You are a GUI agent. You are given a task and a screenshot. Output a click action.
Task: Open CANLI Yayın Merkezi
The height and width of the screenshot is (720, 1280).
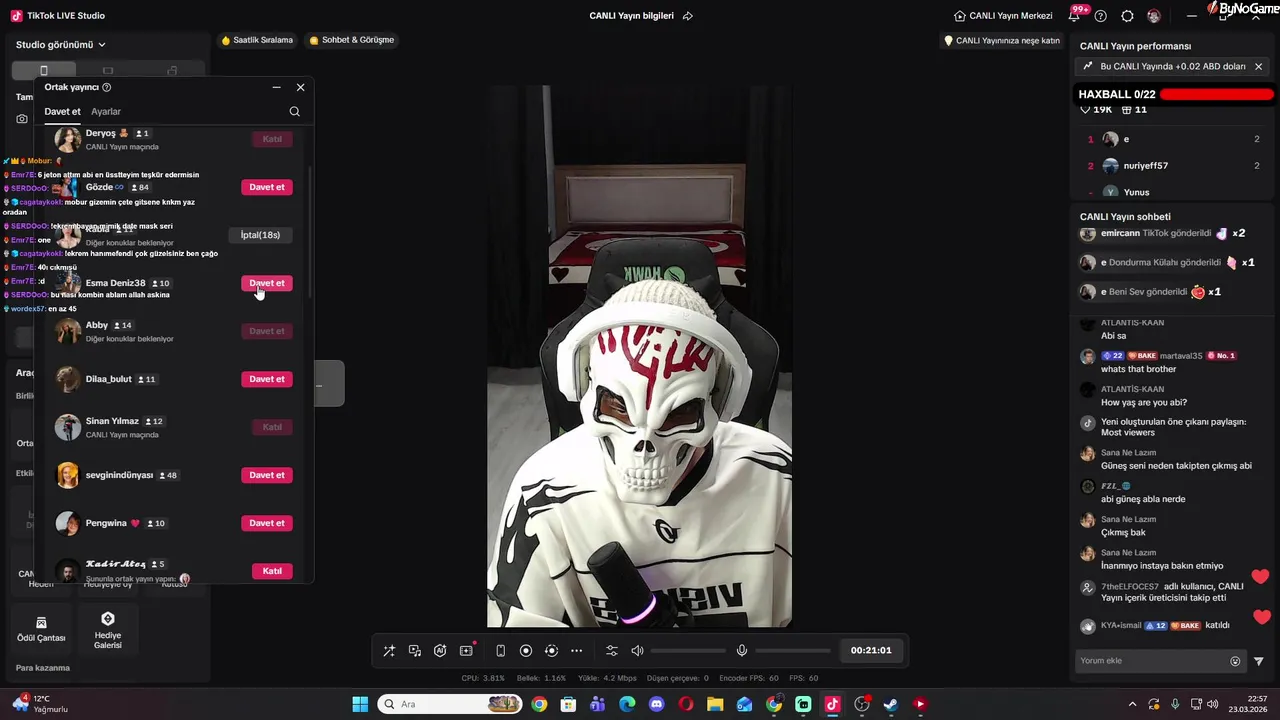[1003, 16]
